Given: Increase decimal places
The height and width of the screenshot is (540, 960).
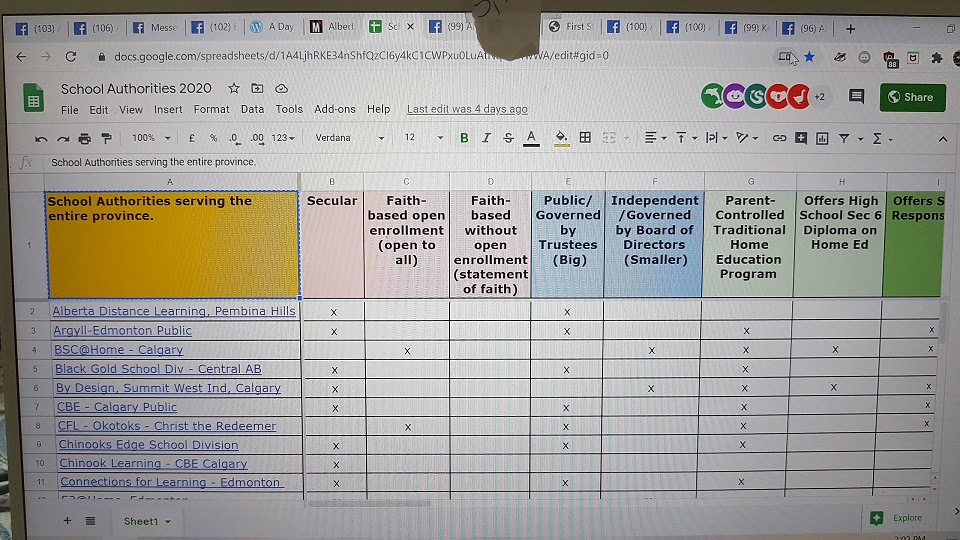Looking at the screenshot, I should click(x=258, y=139).
